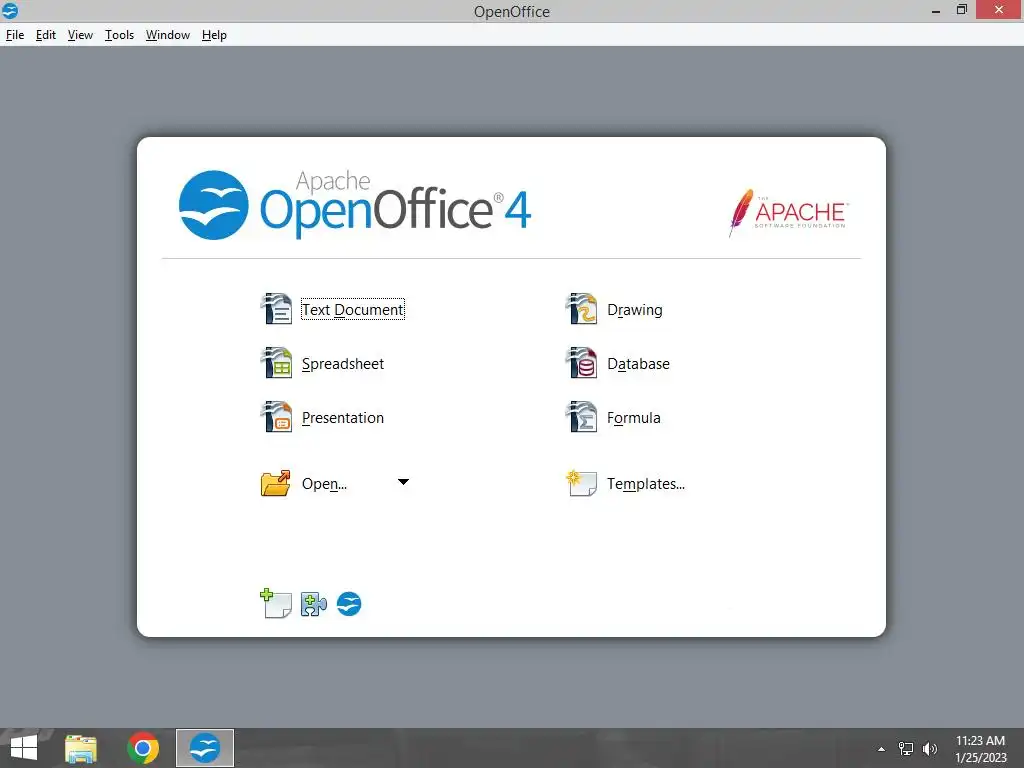This screenshot has width=1024, height=768.
Task: Click the Windows Start button
Action: coord(24,748)
